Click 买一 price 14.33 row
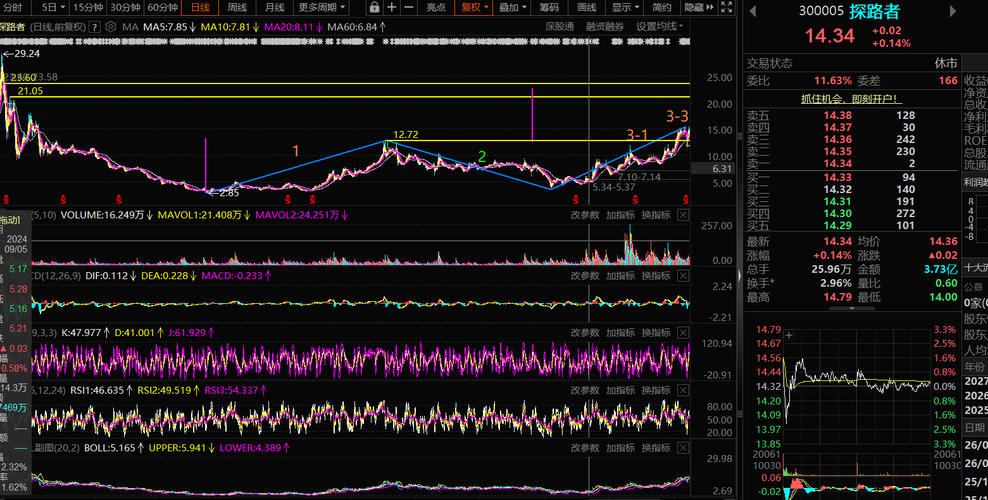 (x=850, y=178)
